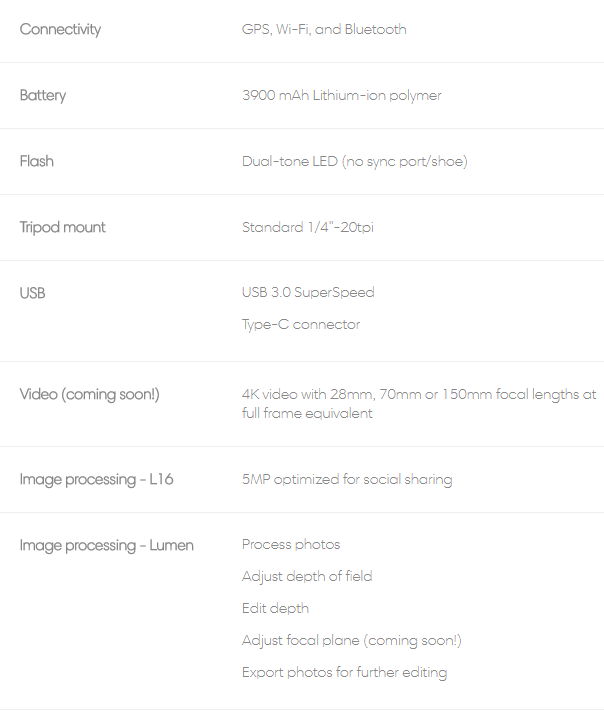Select the GPS, Wi-Fi, and Bluetooth text
Screen dimensions: 604x712
pyautogui.click(x=324, y=30)
